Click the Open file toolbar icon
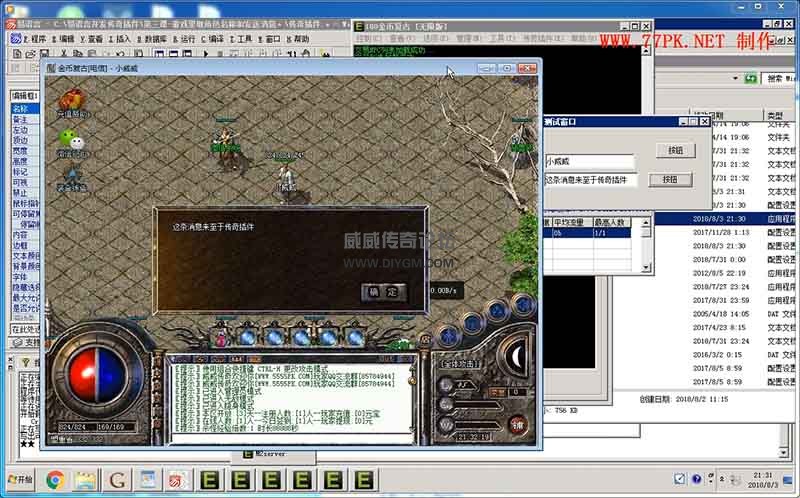Screen dimensions: 800x498 (x=31, y=53)
